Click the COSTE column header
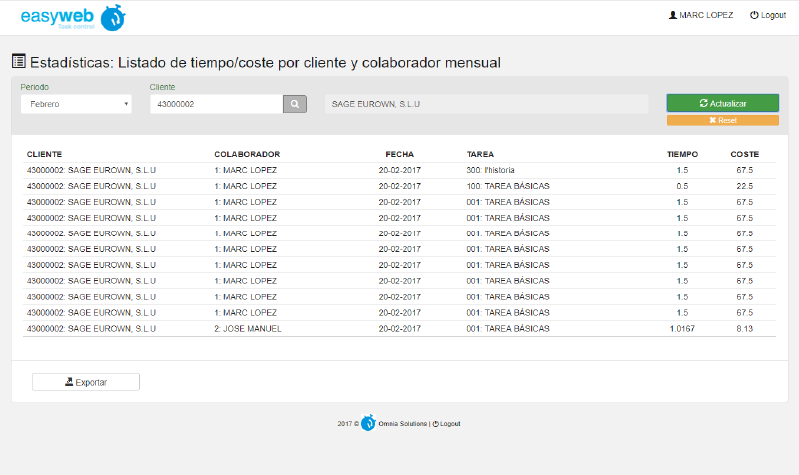Image resolution: width=799 pixels, height=475 pixels. click(744, 154)
